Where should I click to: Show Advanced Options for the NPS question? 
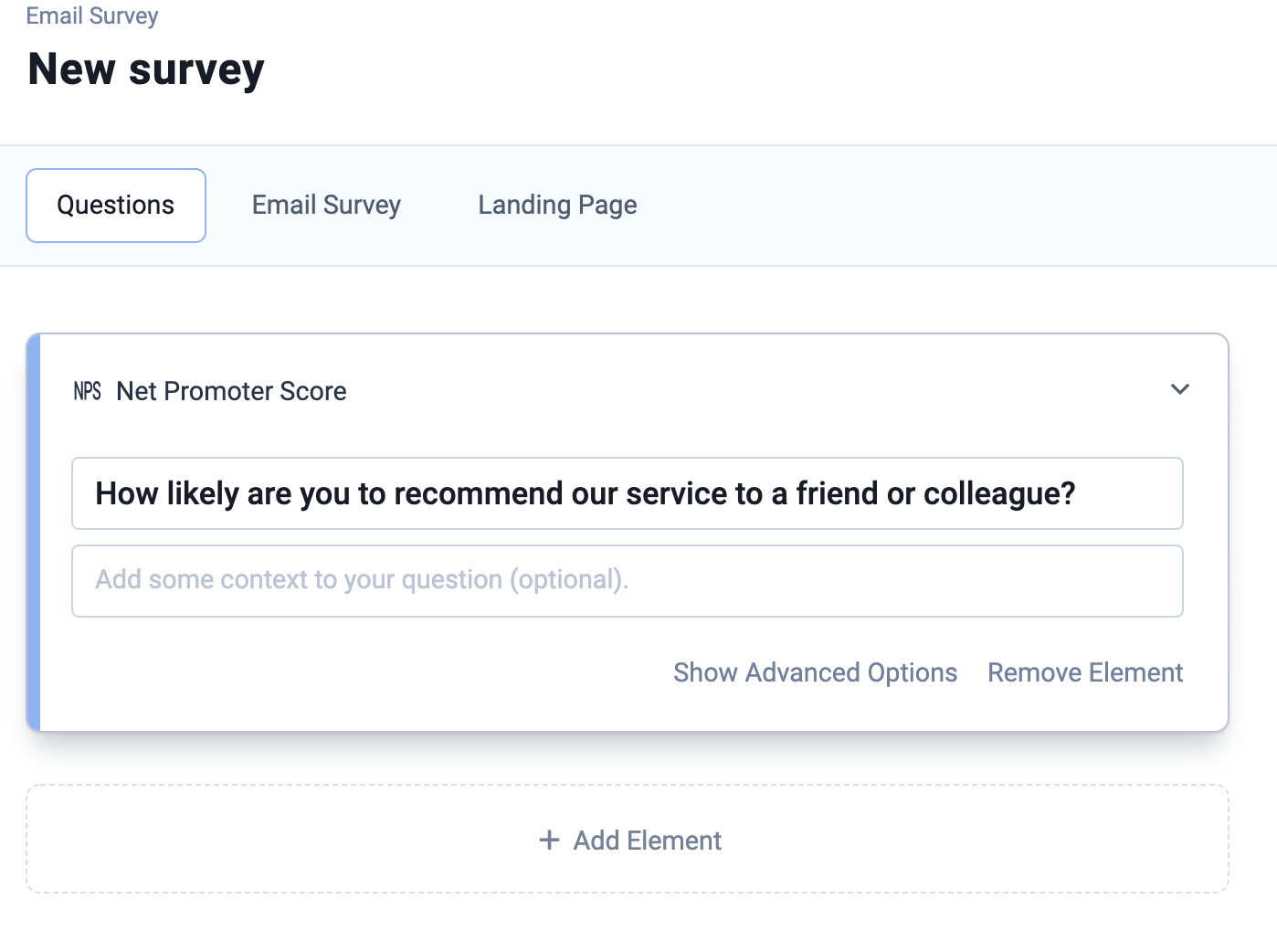tap(815, 672)
